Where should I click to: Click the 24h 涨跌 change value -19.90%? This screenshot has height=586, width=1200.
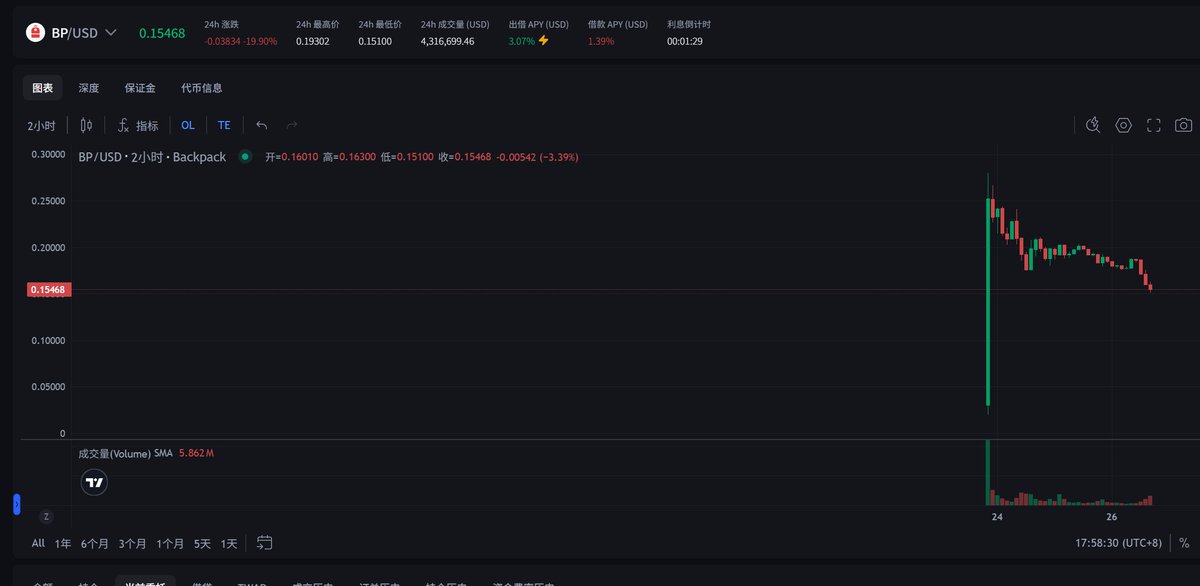coord(260,41)
